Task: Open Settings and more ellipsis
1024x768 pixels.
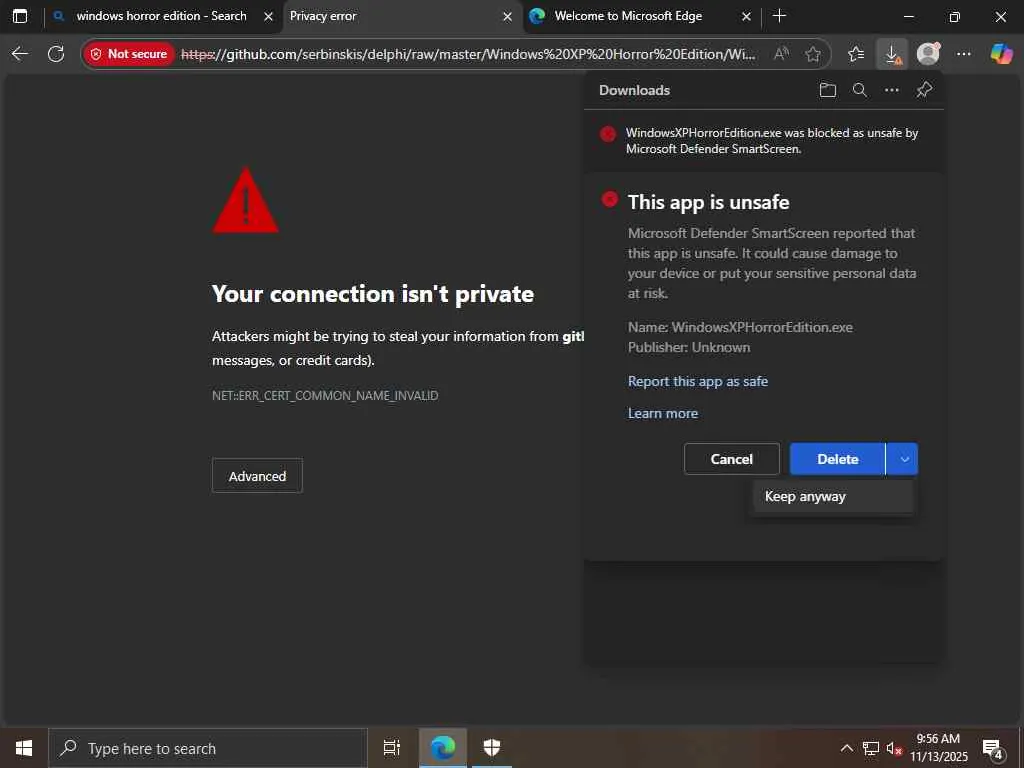Action: point(964,54)
